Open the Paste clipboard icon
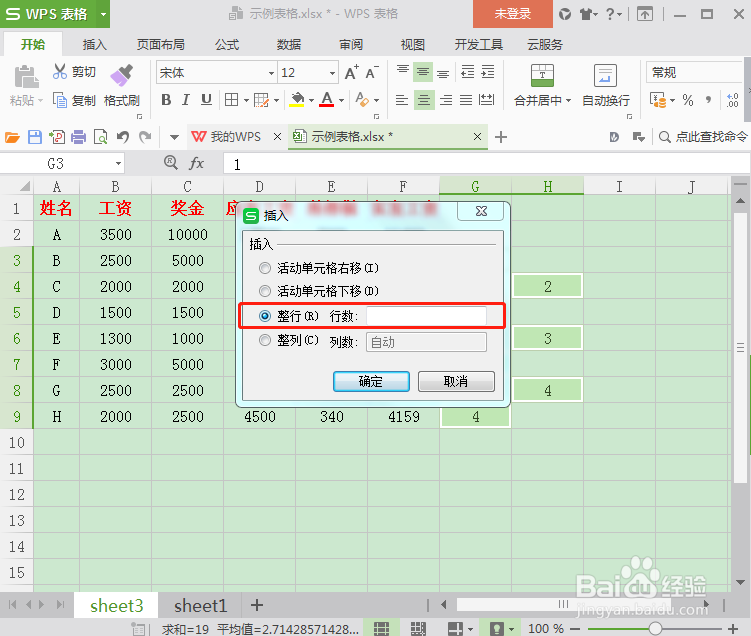 pyautogui.click(x=26, y=77)
